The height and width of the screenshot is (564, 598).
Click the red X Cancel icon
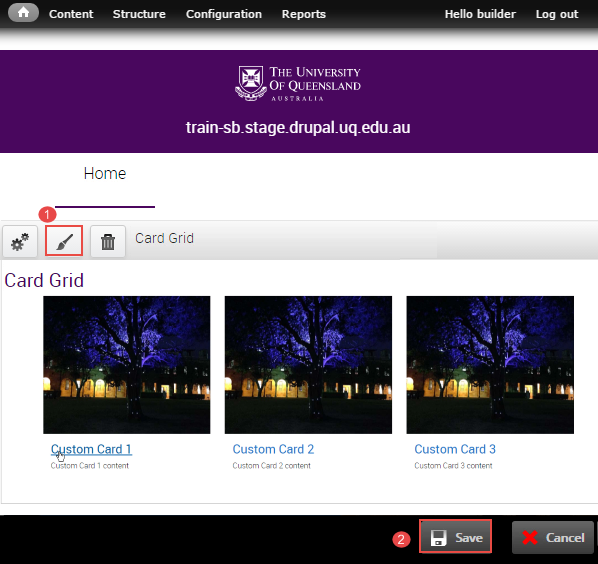click(530, 538)
